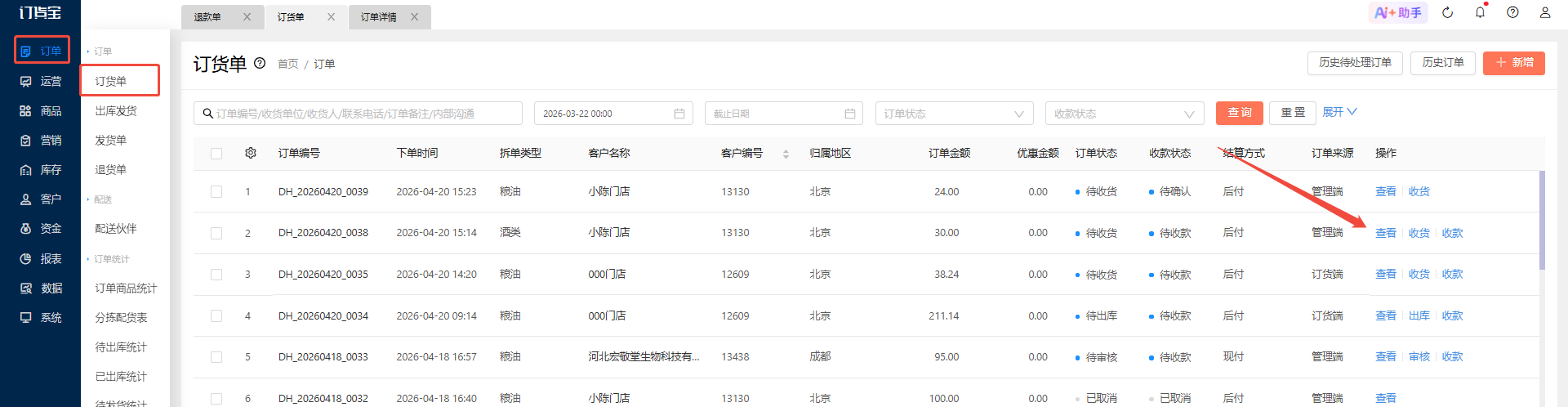Click the 查询 search button
The width and height of the screenshot is (1568, 407).
coord(1240,113)
